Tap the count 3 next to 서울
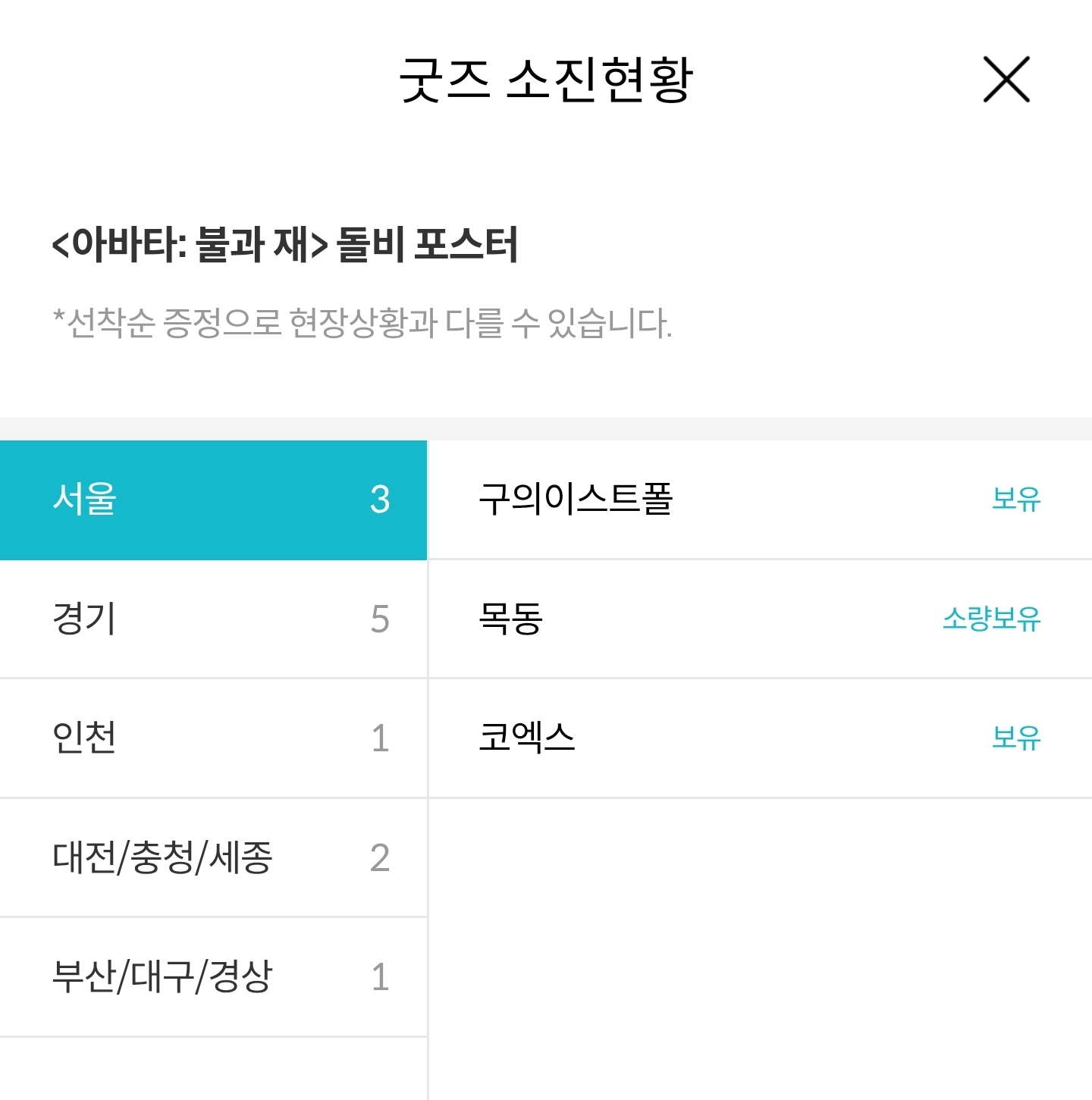Screen dimensions: 1092x1100 click(380, 500)
